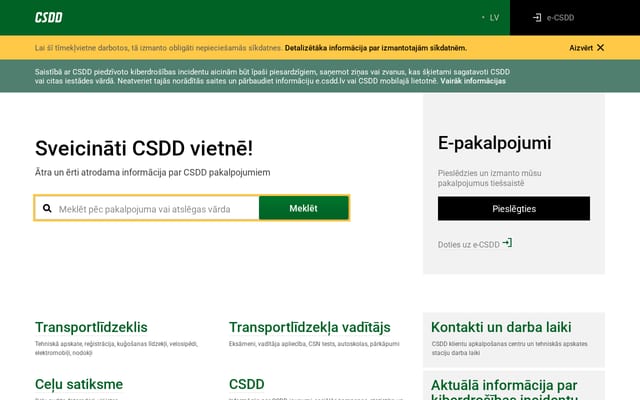
Task: Open detailed cookie information link
Action: 376,48
